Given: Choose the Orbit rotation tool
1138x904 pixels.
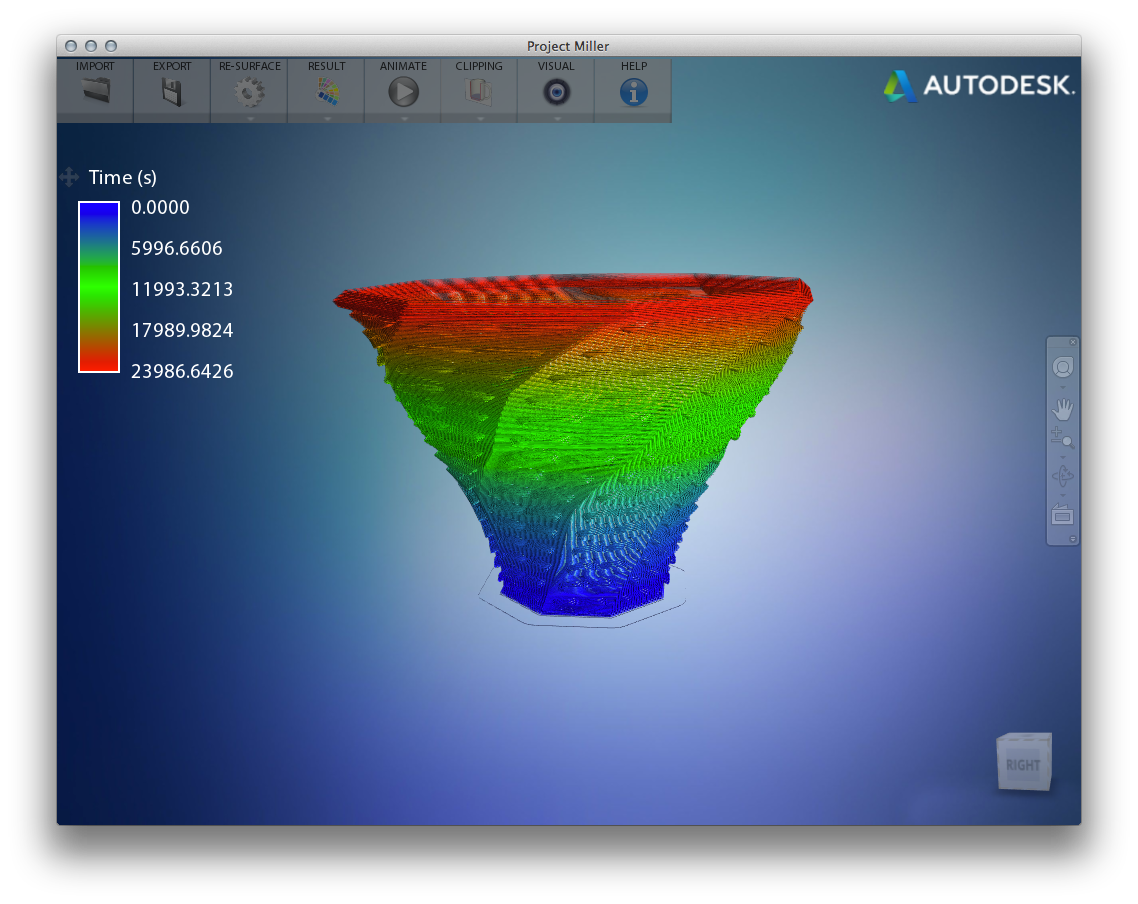Looking at the screenshot, I should click(1062, 476).
